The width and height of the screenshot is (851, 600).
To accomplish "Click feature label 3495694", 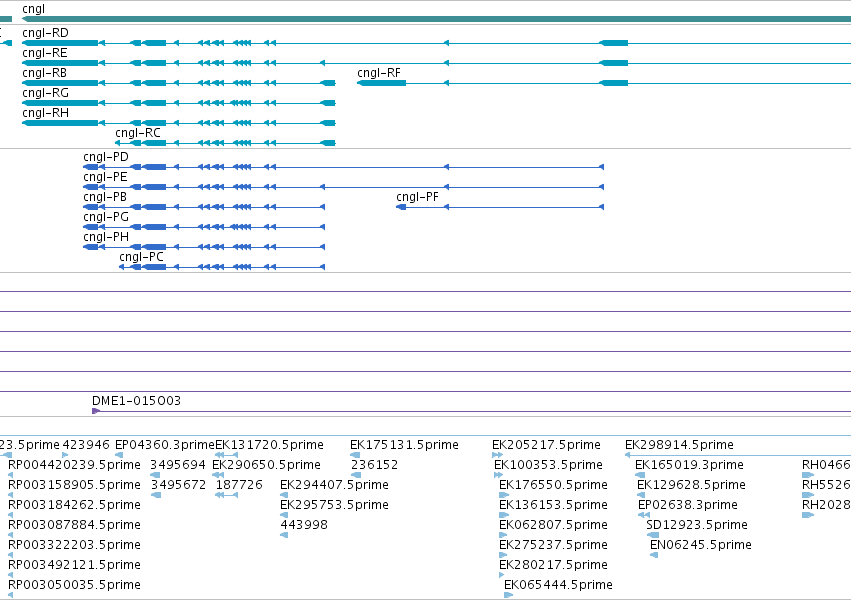I will (178, 465).
